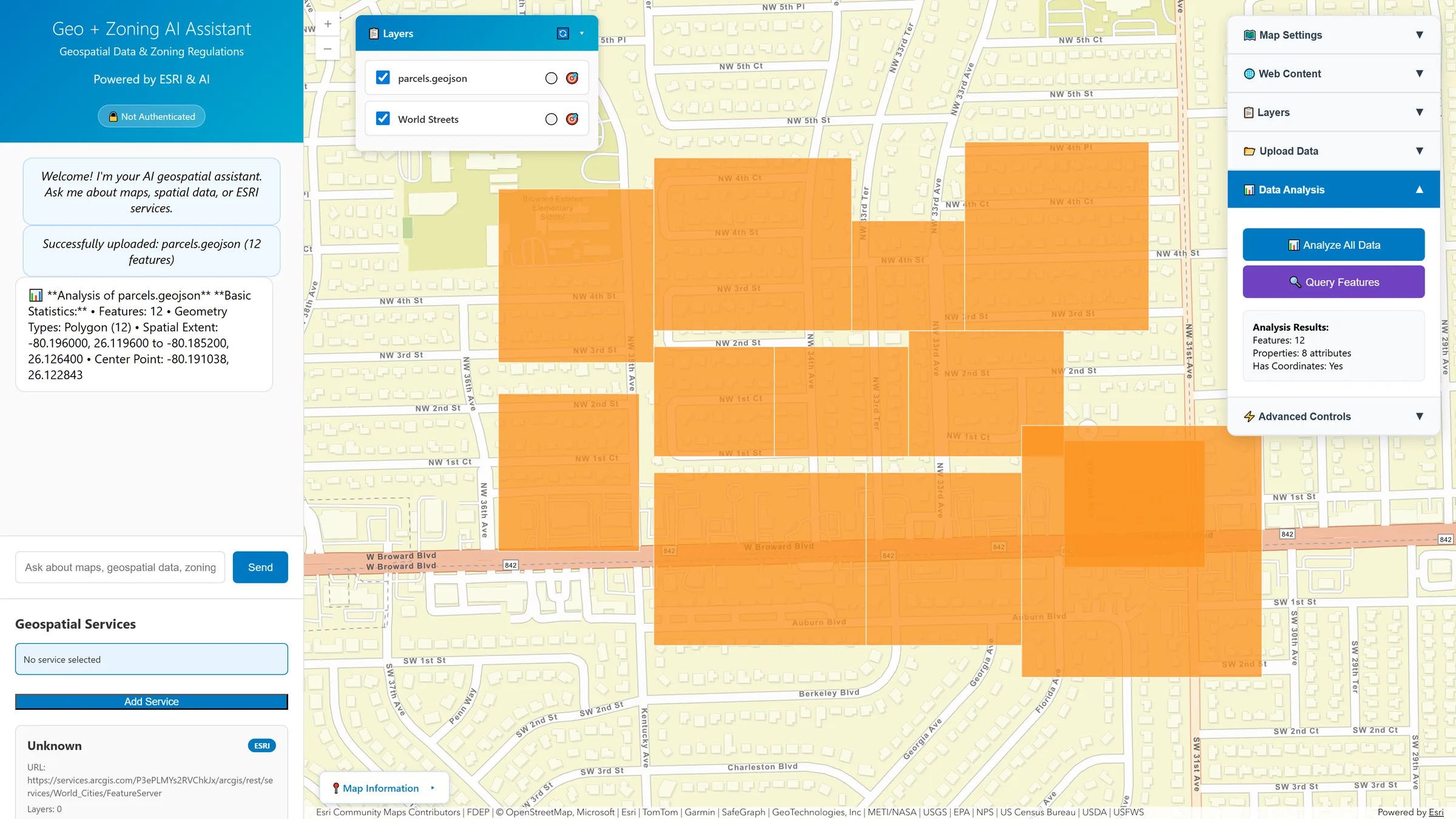Collapse the Data Analysis section arrow

click(1420, 189)
